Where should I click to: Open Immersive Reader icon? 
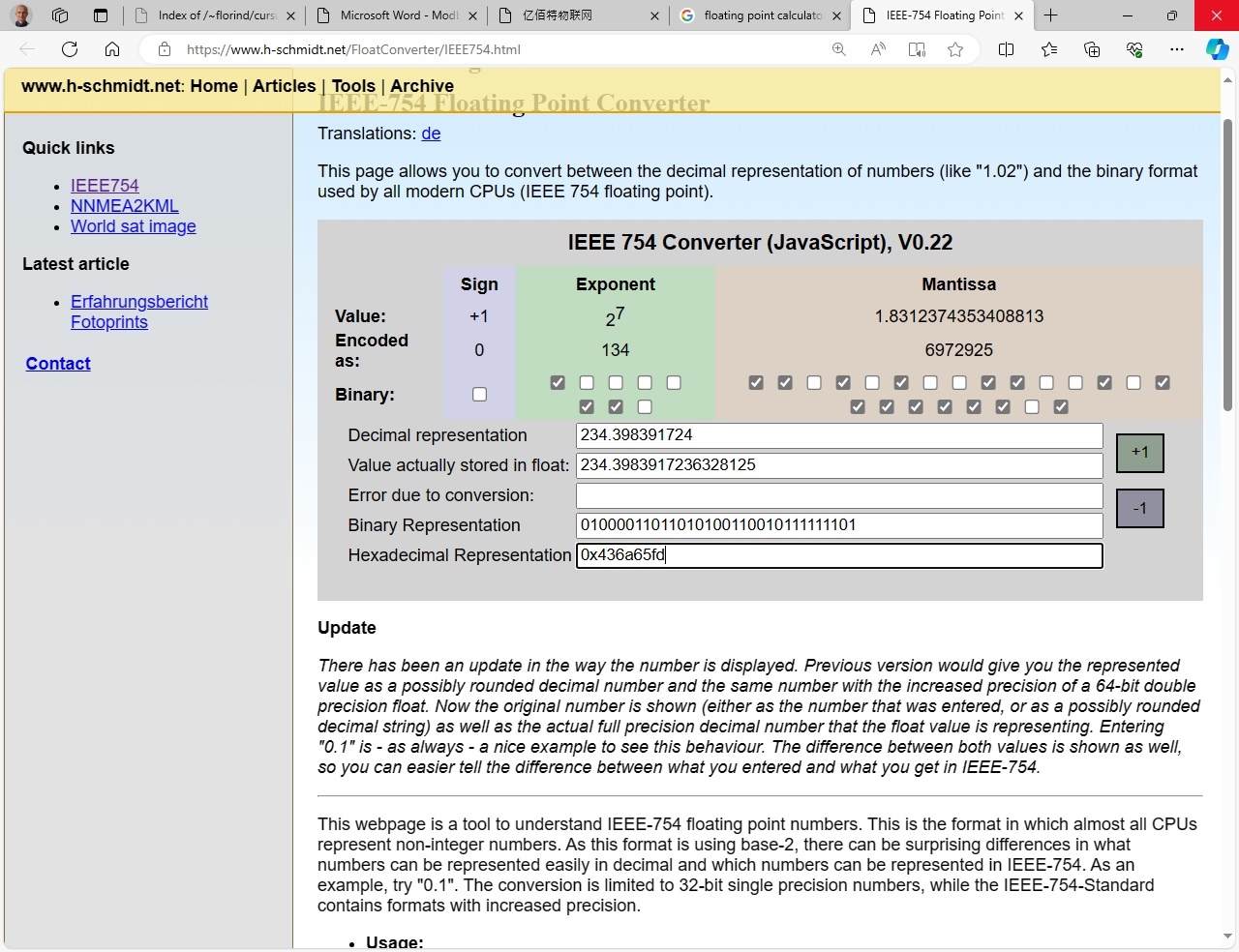(917, 49)
